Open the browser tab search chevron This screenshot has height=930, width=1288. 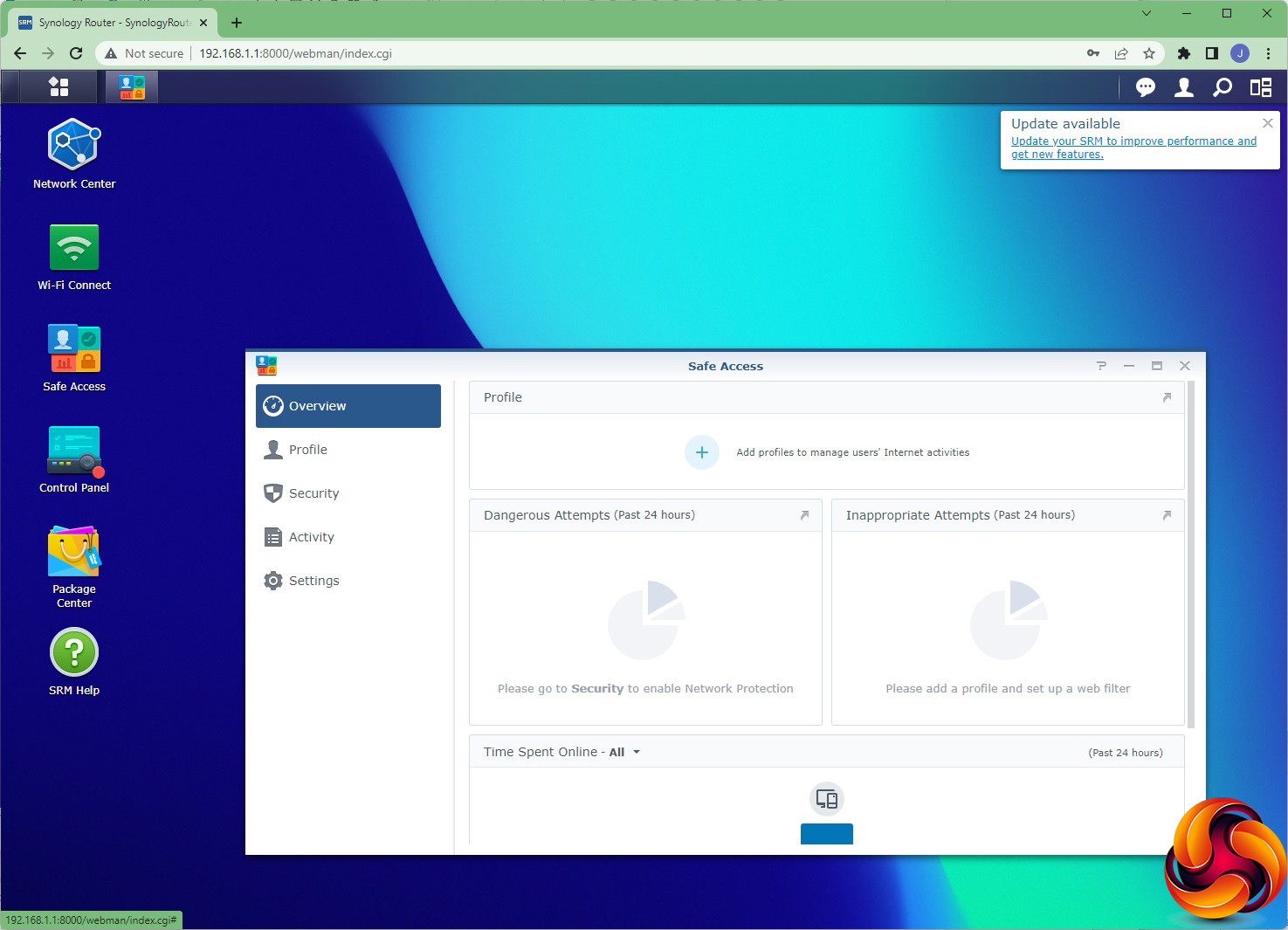click(1147, 13)
